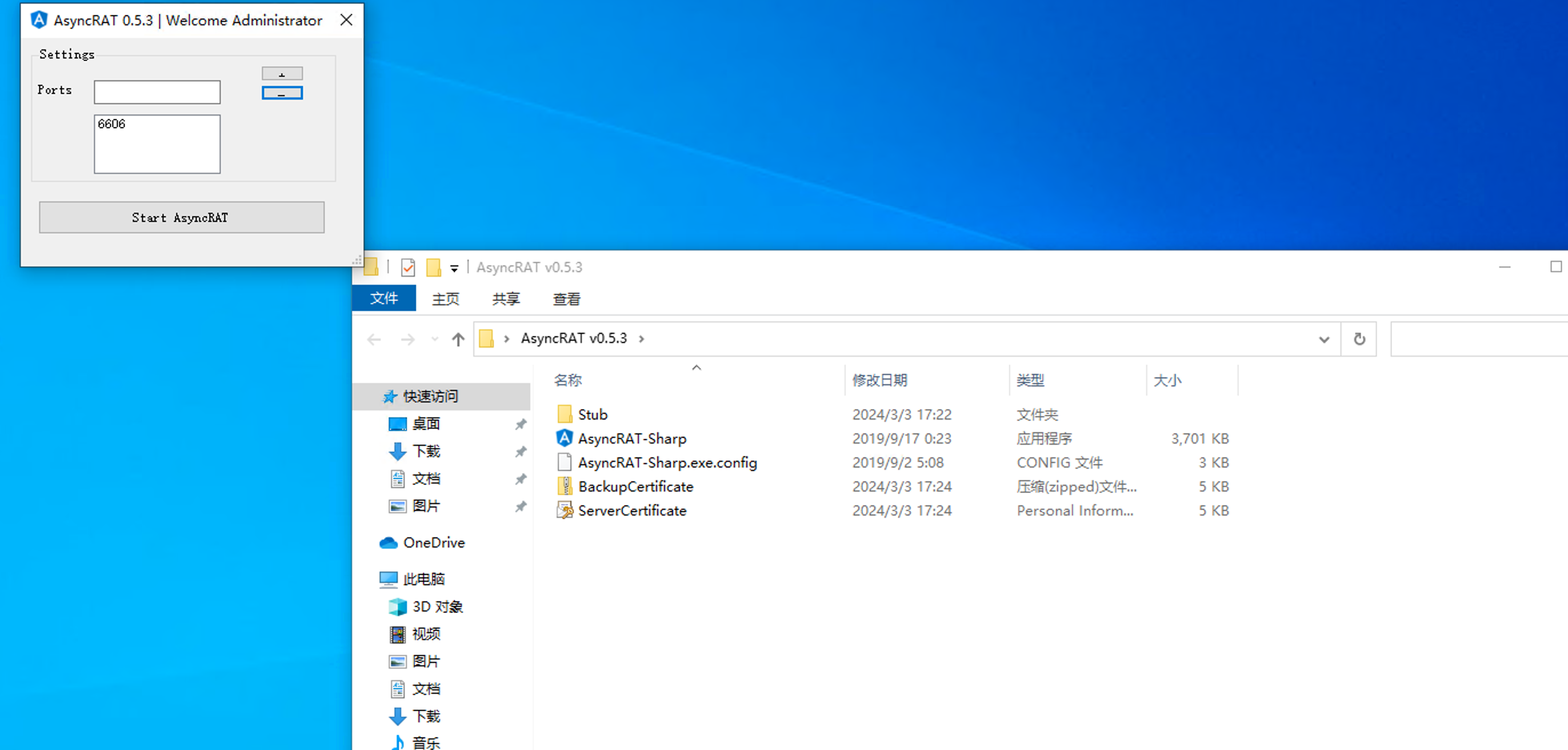Viewport: 1568px width, 750px height.
Task: Click the 3,701 KB size cell
Action: [1200, 438]
